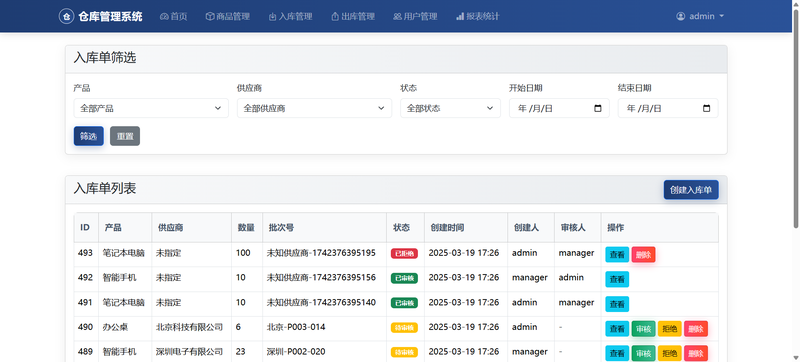Approve entry 489 with 审核 button
This screenshot has height=362, width=800.
643,353
